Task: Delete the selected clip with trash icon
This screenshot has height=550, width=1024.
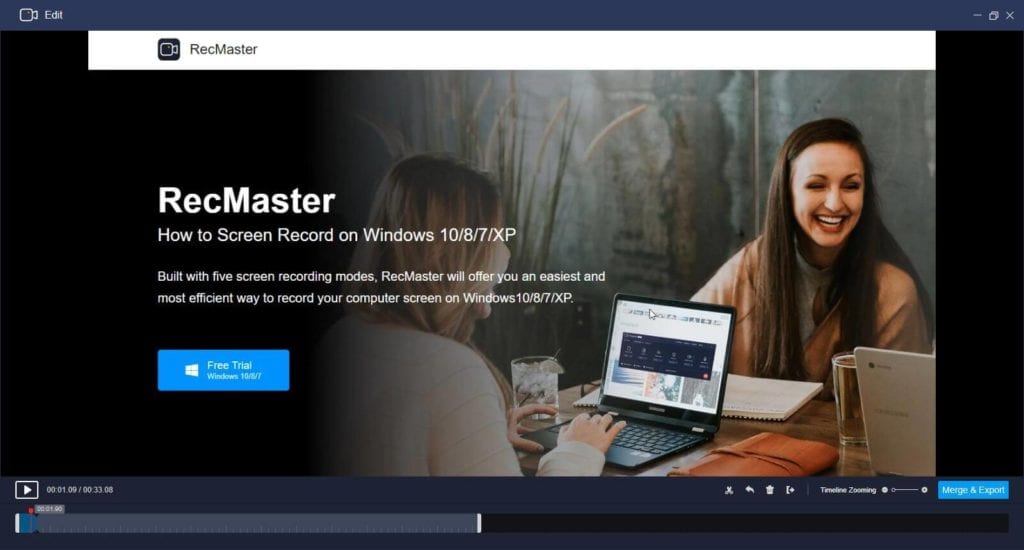Action: click(770, 490)
